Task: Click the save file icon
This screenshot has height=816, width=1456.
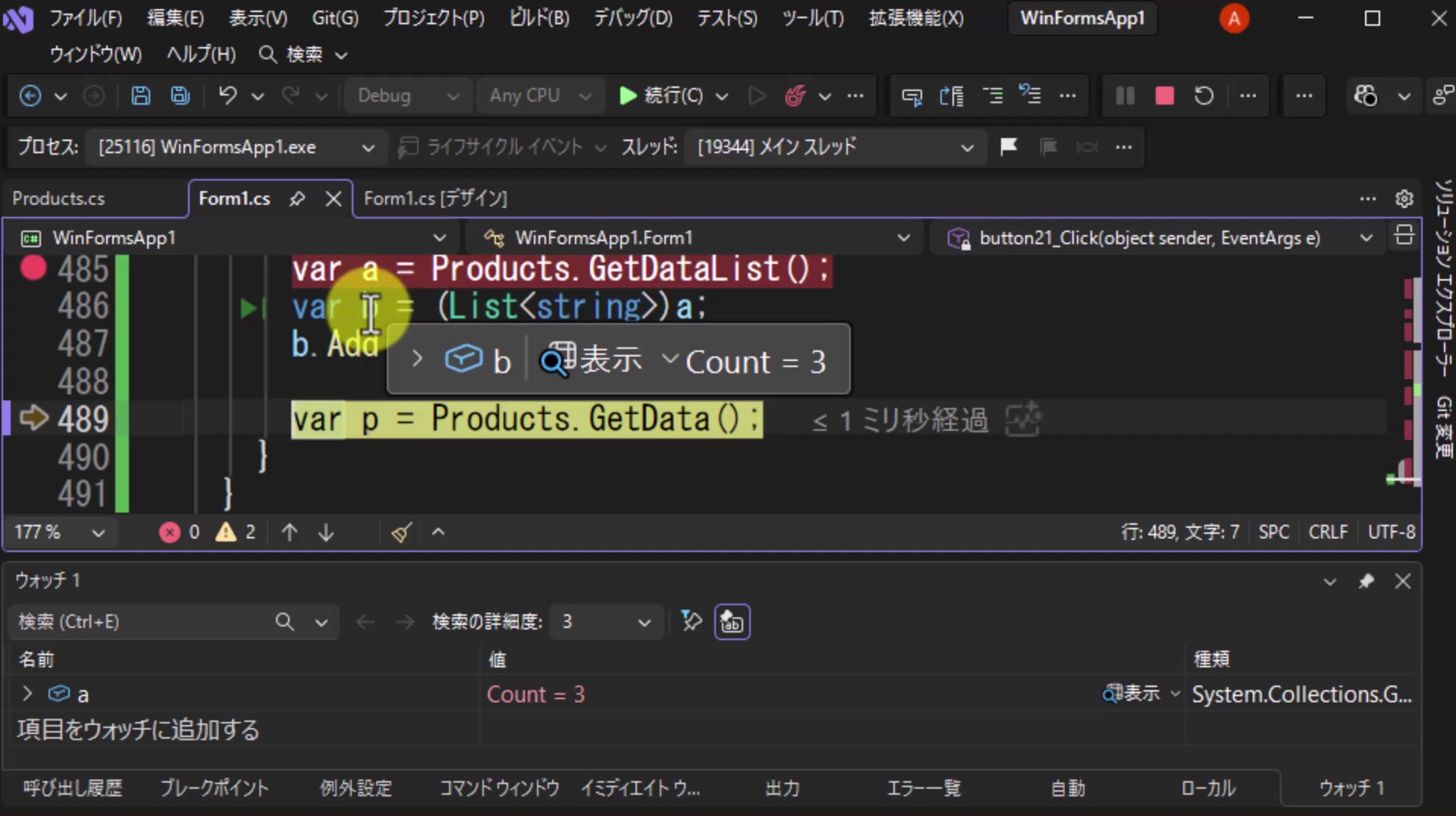Action: pyautogui.click(x=140, y=96)
